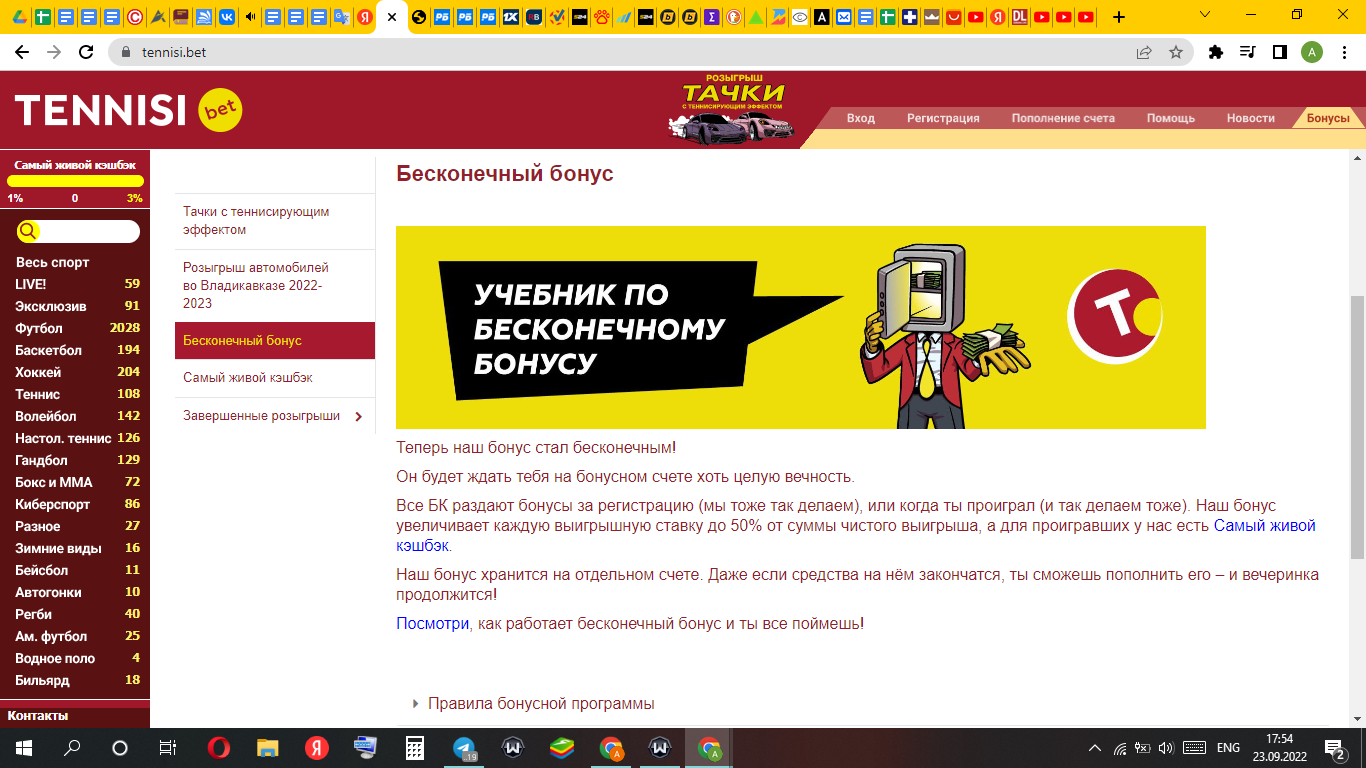Follow the Посмотри link
This screenshot has width=1366, height=768.
(x=432, y=623)
